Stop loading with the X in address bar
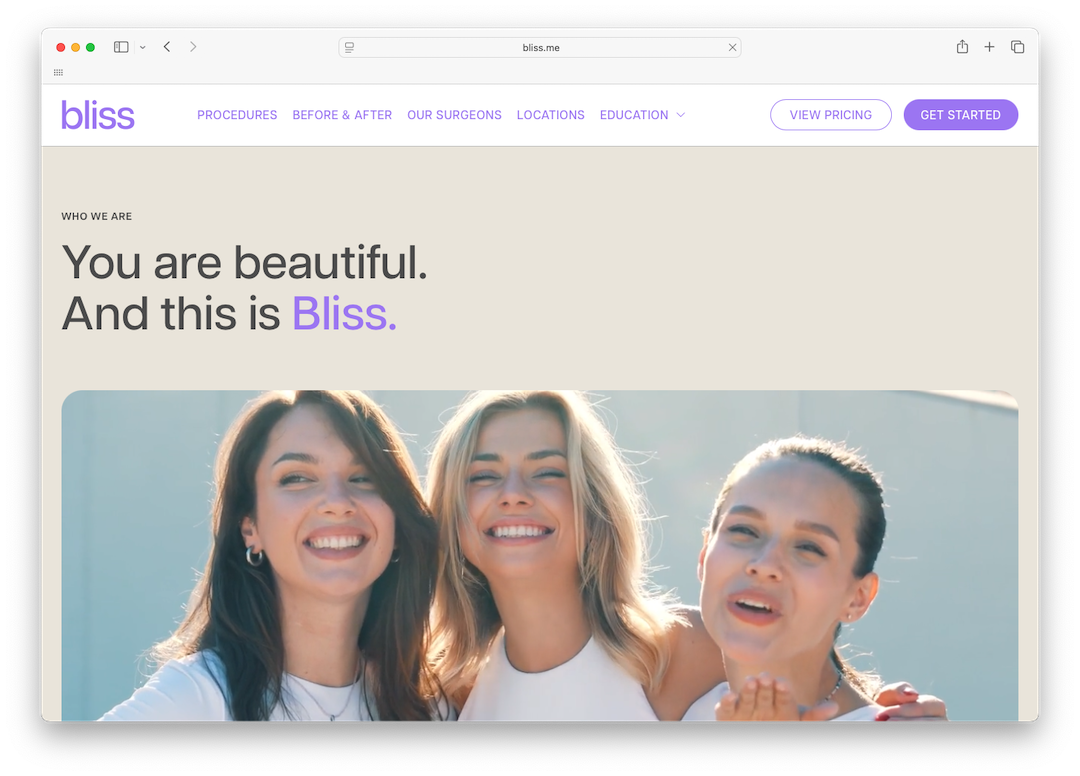The height and width of the screenshot is (776, 1080). [732, 48]
